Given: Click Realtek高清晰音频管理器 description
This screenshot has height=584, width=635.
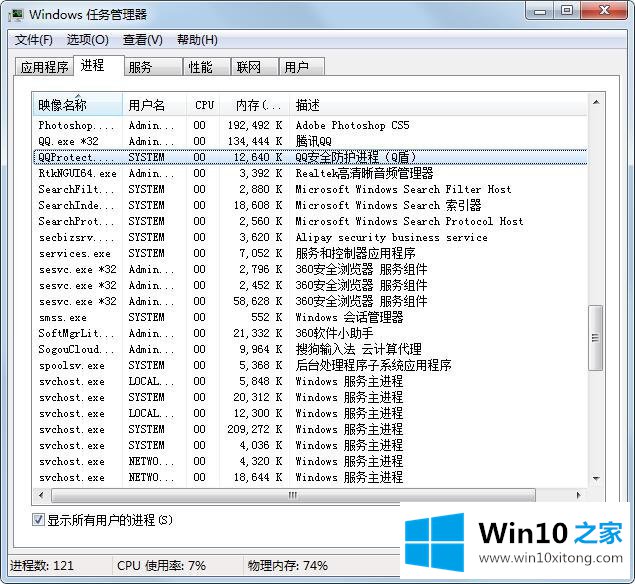Looking at the screenshot, I should (364, 173).
